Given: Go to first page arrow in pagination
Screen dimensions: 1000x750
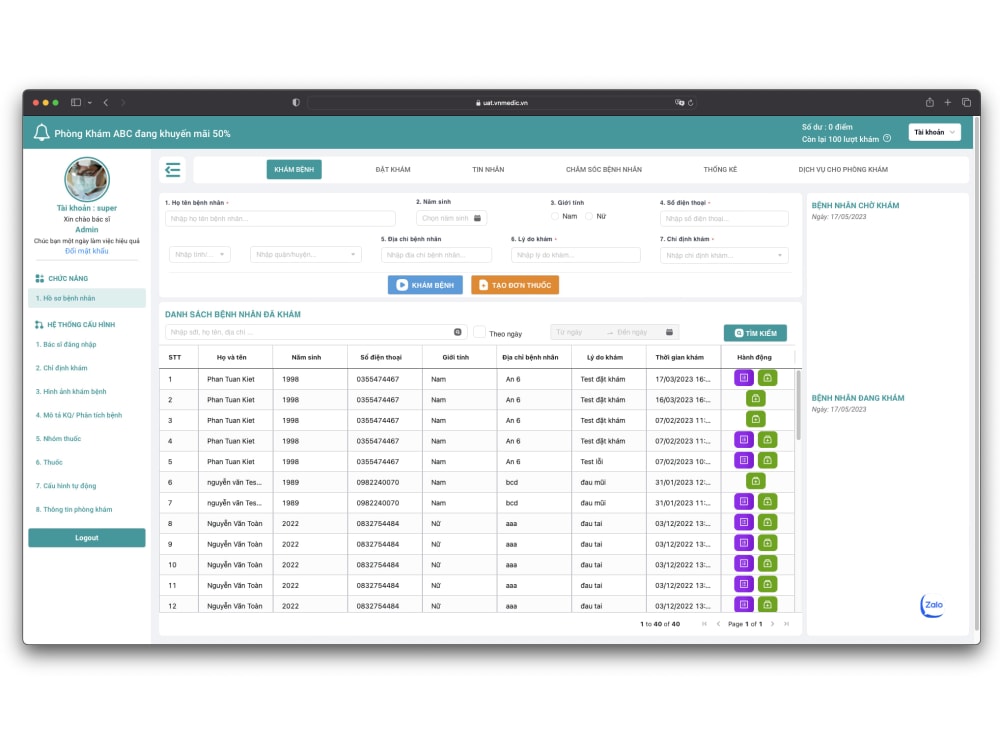Looking at the screenshot, I should tap(704, 624).
